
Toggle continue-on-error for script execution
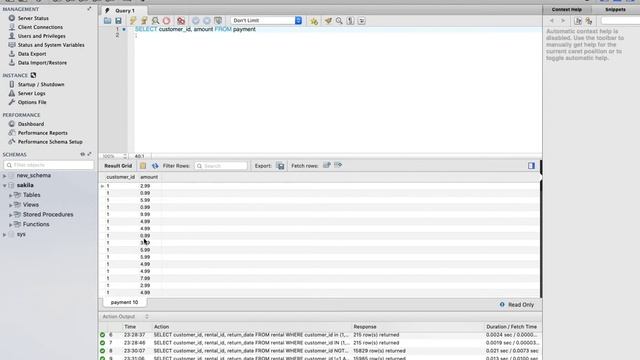coord(181,20)
